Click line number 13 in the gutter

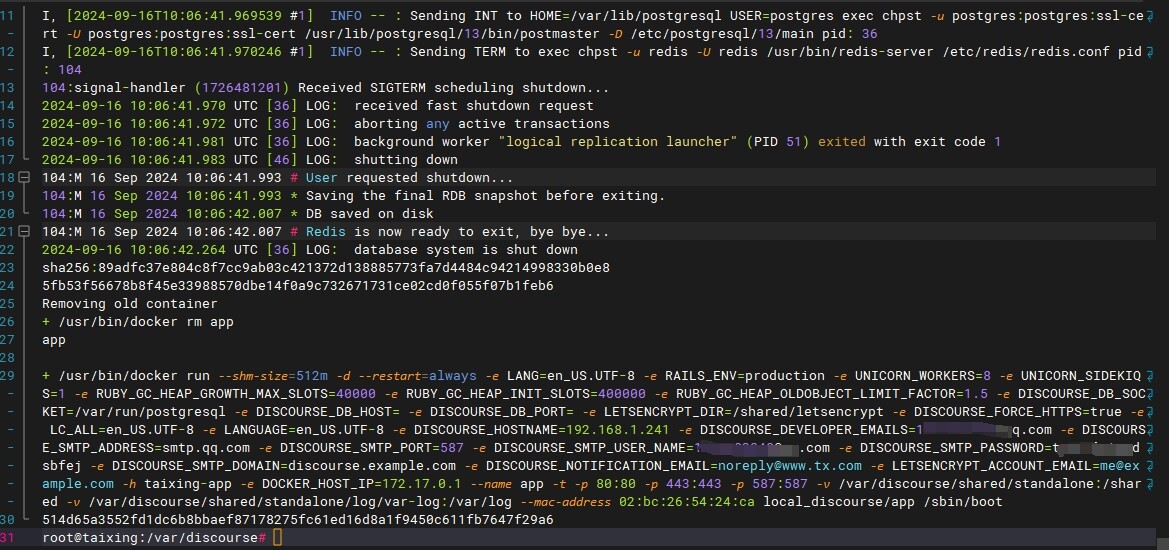click(x=9, y=88)
